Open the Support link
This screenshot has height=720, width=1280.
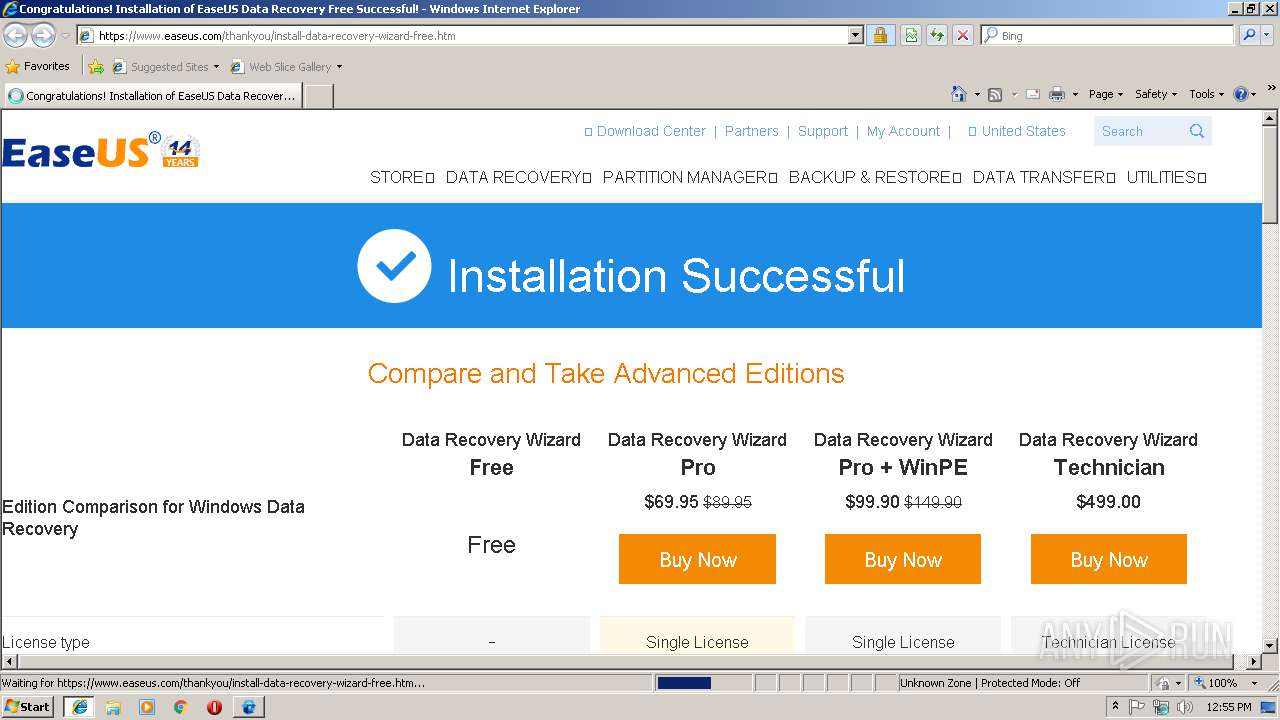click(x=823, y=131)
